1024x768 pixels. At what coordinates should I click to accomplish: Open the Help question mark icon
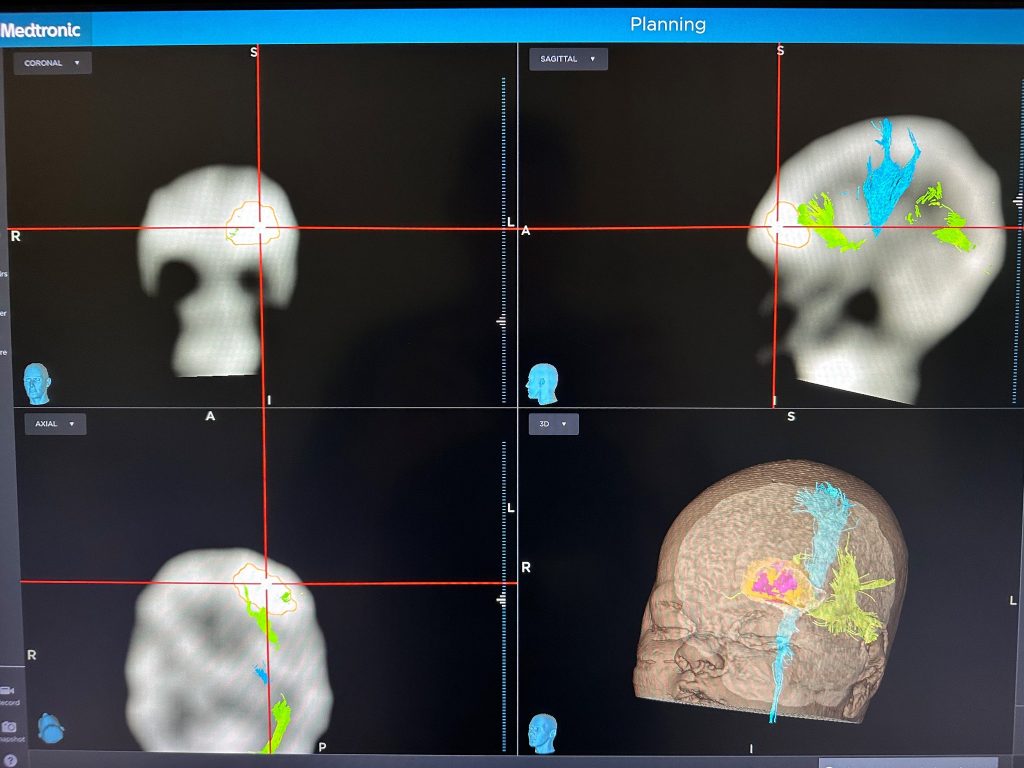coord(9,760)
